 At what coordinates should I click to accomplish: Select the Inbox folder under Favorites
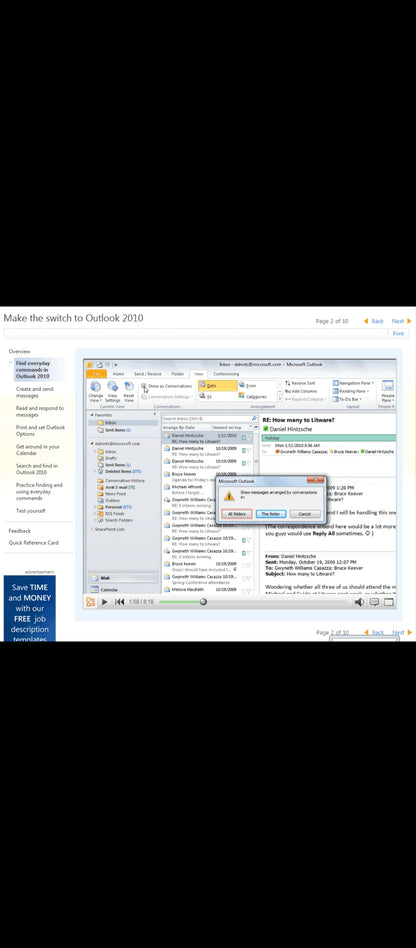(110, 423)
